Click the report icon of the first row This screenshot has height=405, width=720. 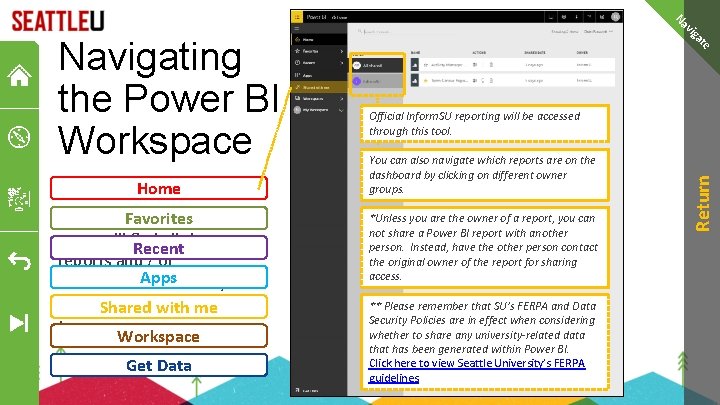(415, 65)
